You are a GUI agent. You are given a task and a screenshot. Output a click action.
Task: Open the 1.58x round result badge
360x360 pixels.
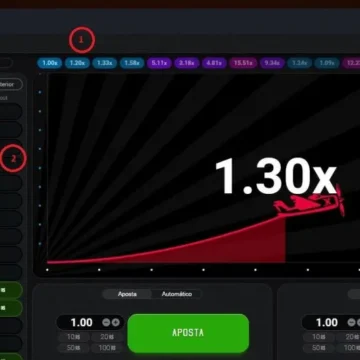132,63
